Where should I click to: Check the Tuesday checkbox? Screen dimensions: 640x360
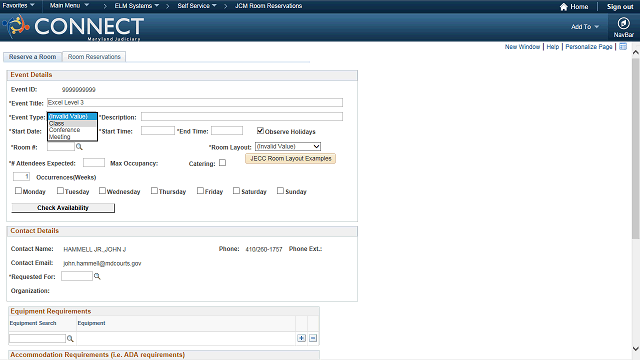60,191
